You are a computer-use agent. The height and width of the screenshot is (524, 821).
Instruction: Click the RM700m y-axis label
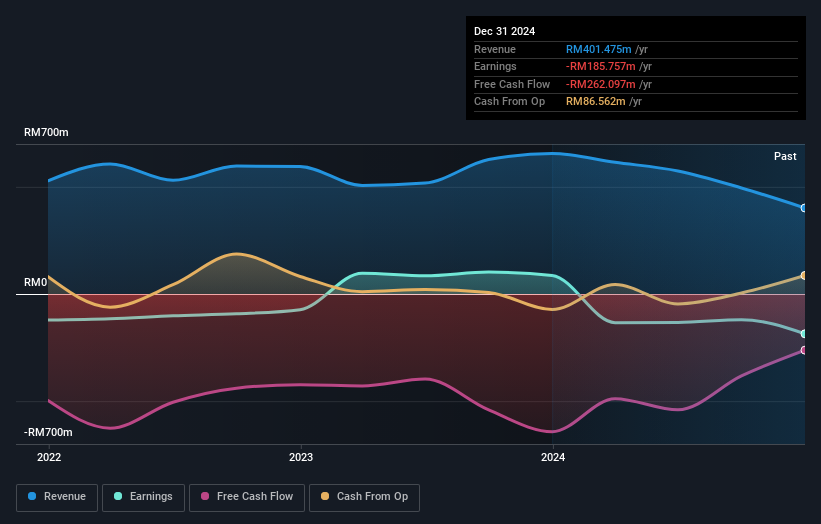click(x=46, y=132)
